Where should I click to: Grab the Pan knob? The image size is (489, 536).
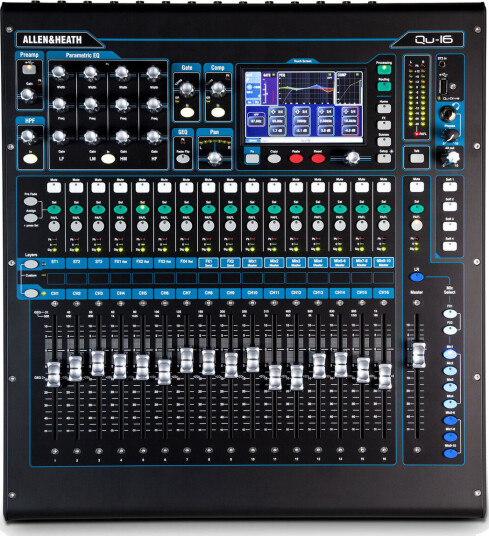tap(215, 158)
